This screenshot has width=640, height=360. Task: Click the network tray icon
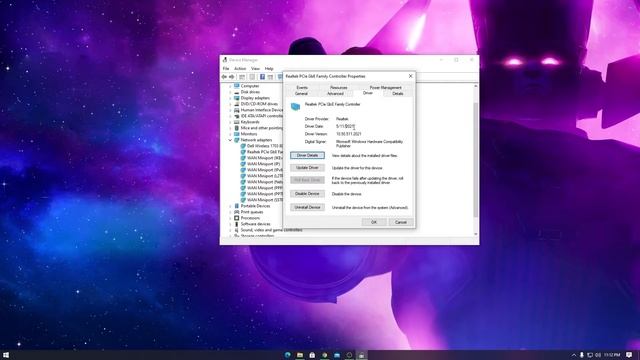pyautogui.click(x=590, y=355)
